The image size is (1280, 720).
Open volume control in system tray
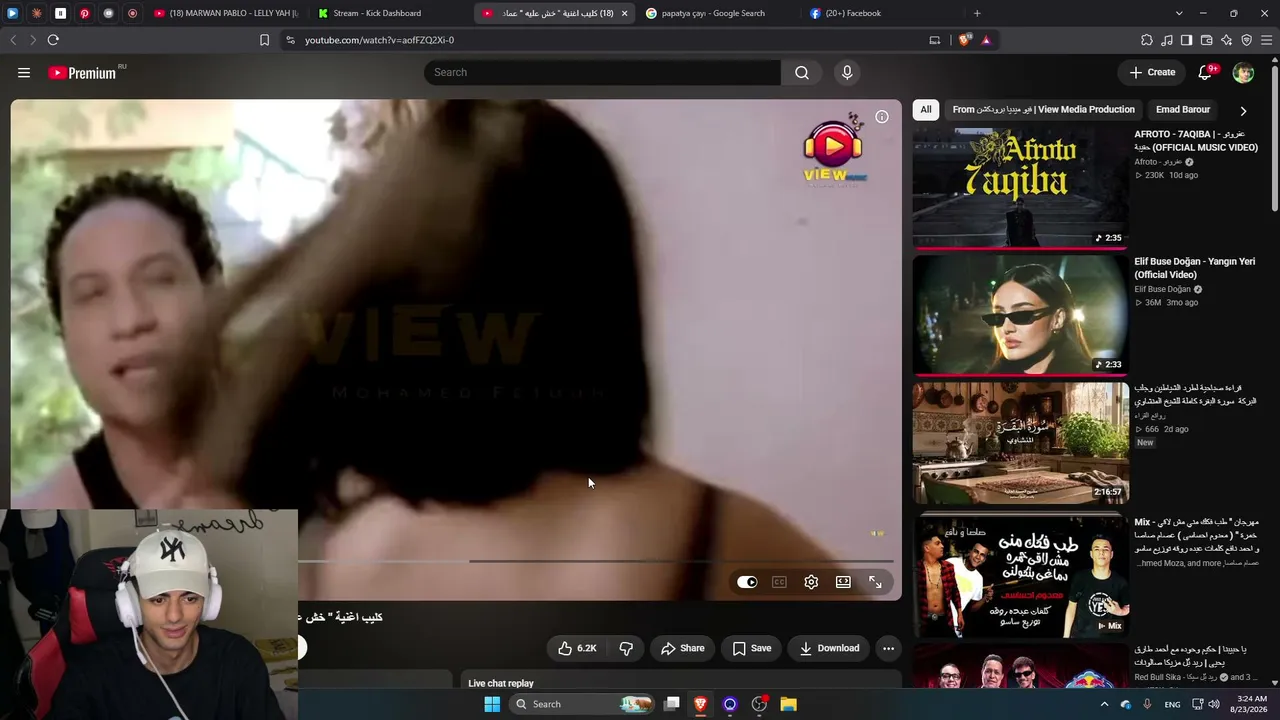pos(1214,704)
